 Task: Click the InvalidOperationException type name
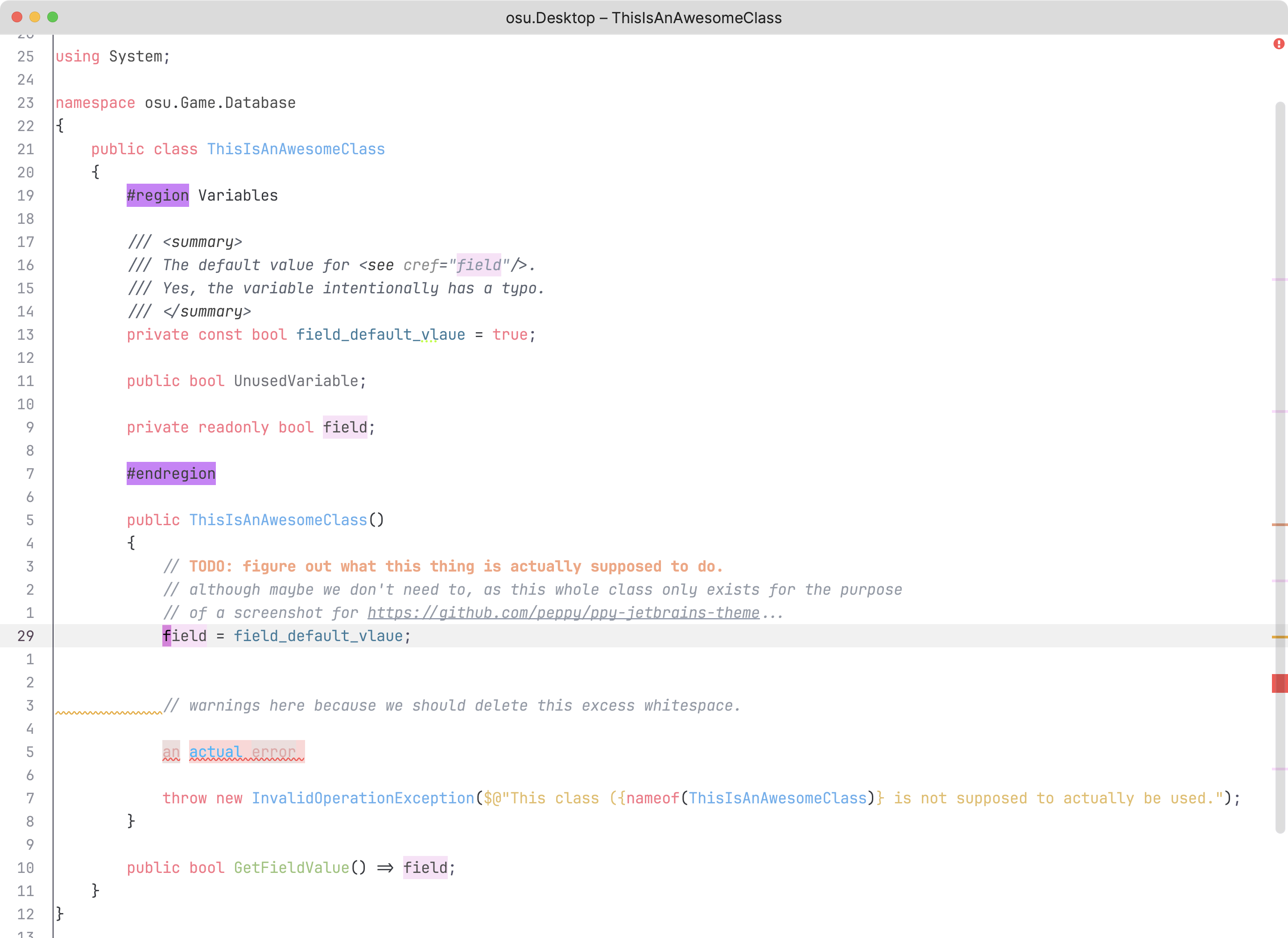(x=362, y=798)
